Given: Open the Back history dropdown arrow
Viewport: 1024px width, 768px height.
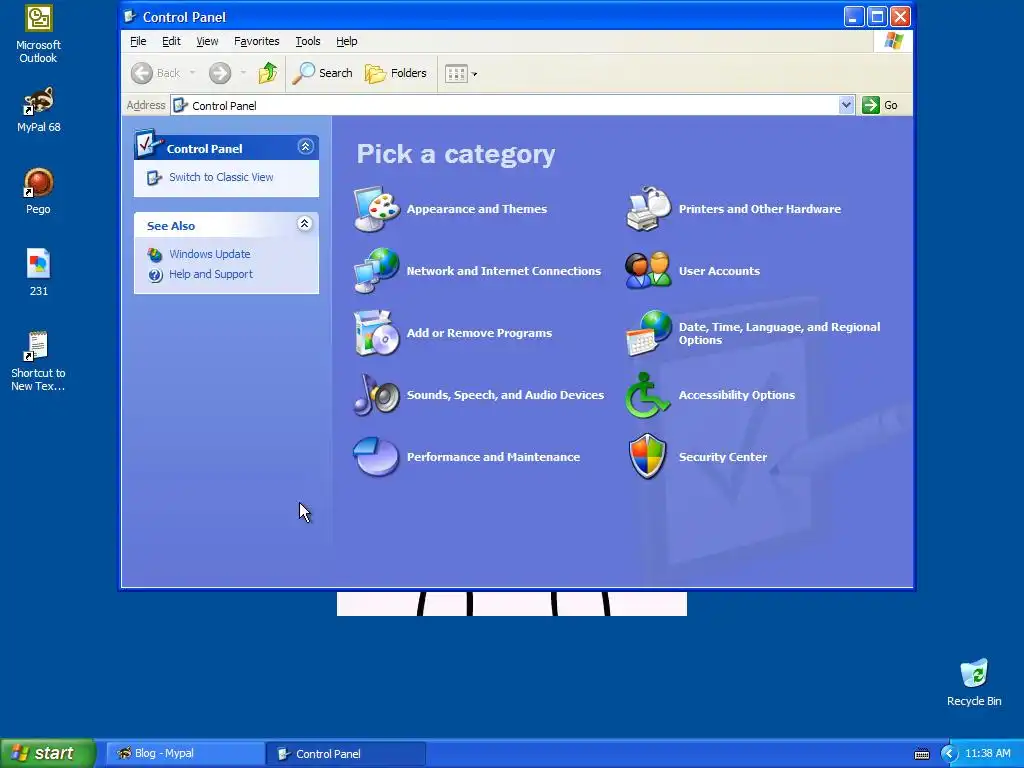Looking at the screenshot, I should click(x=193, y=73).
